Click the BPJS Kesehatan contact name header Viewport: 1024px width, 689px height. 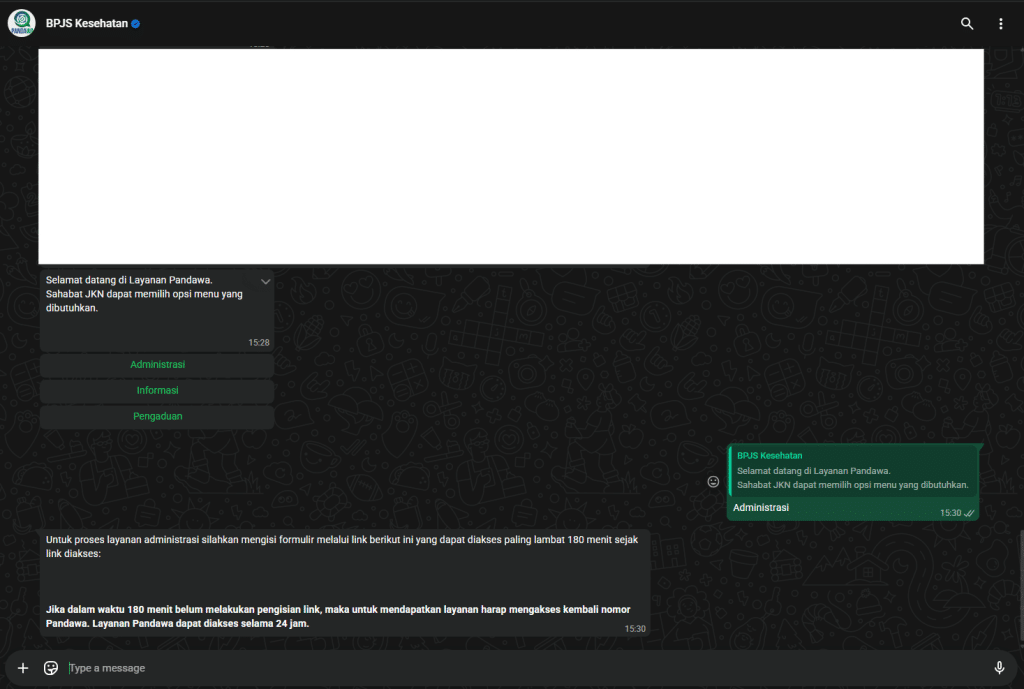(x=86, y=24)
